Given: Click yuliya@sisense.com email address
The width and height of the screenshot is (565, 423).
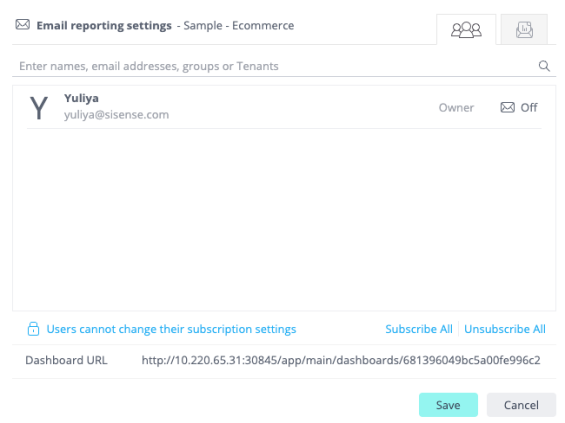Looking at the screenshot, I should 116,115.
